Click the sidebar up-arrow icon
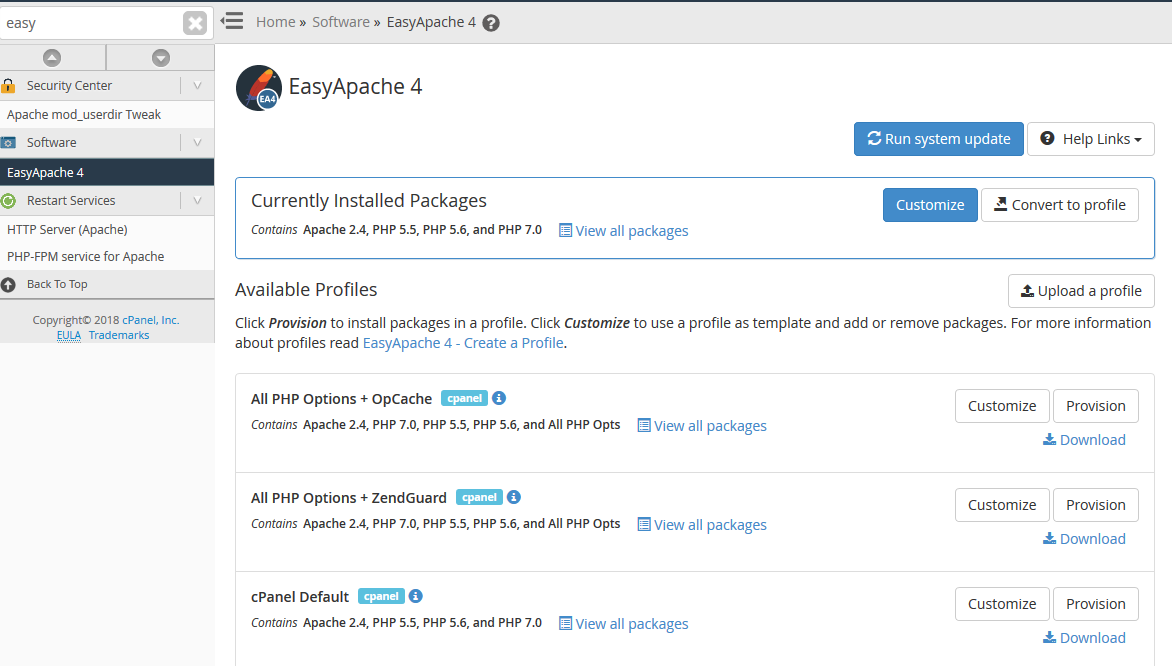Image resolution: width=1172 pixels, height=666 pixels. tap(52, 58)
